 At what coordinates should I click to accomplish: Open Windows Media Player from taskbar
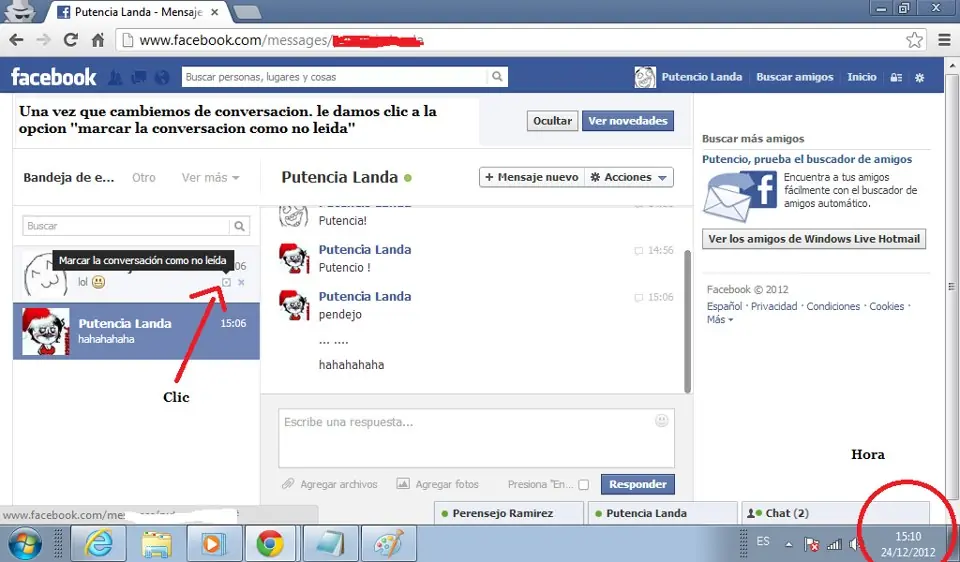point(214,544)
